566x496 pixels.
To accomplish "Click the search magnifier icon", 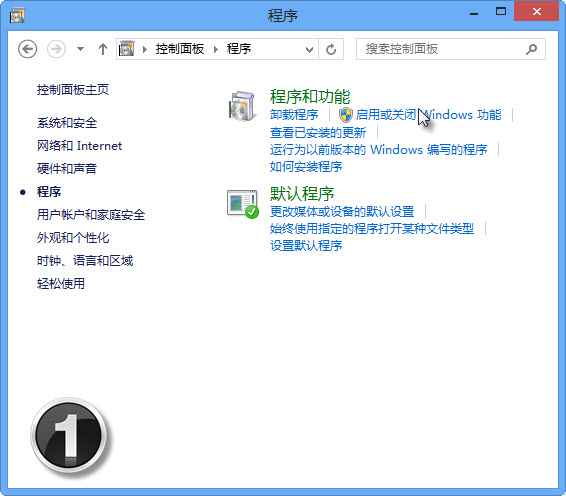I will (x=531, y=49).
